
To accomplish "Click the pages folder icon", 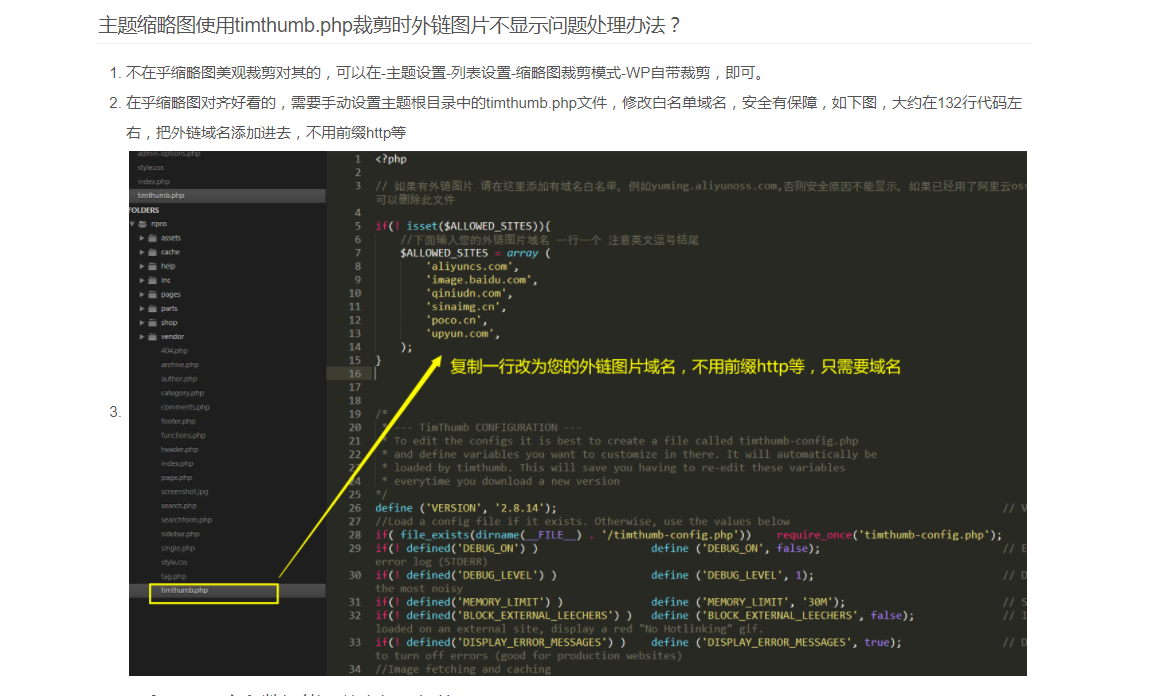I will pyautogui.click(x=151, y=295).
